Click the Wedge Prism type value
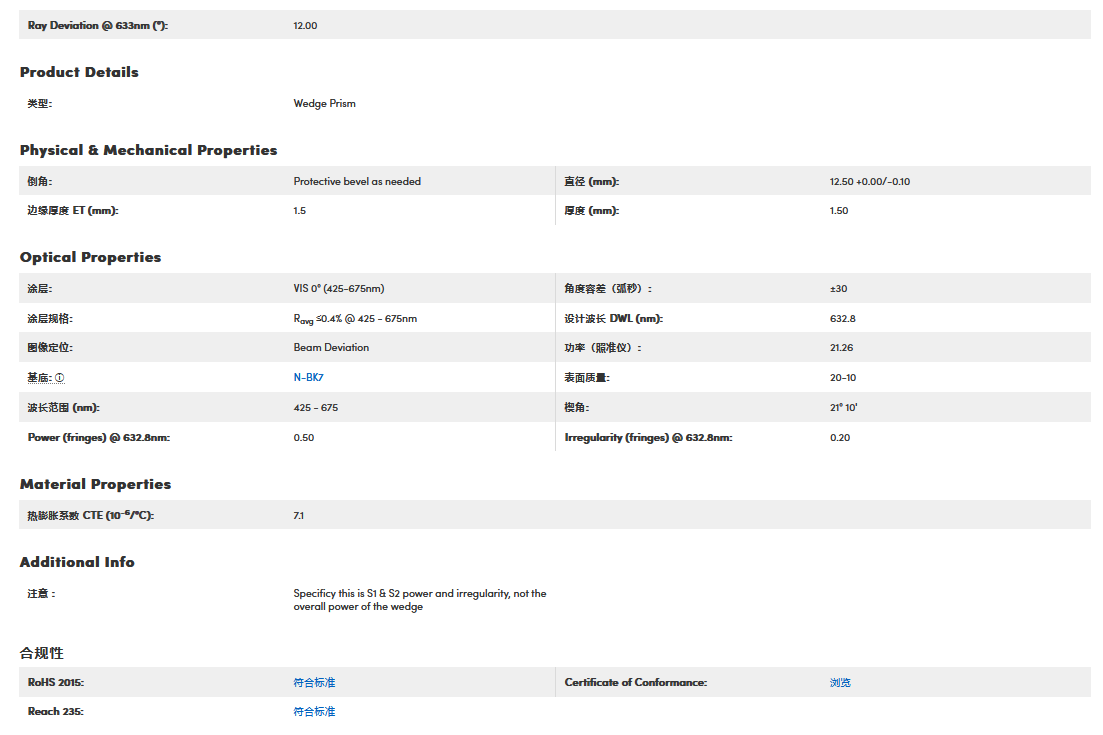Screen dimensions: 1103x735 point(324,103)
